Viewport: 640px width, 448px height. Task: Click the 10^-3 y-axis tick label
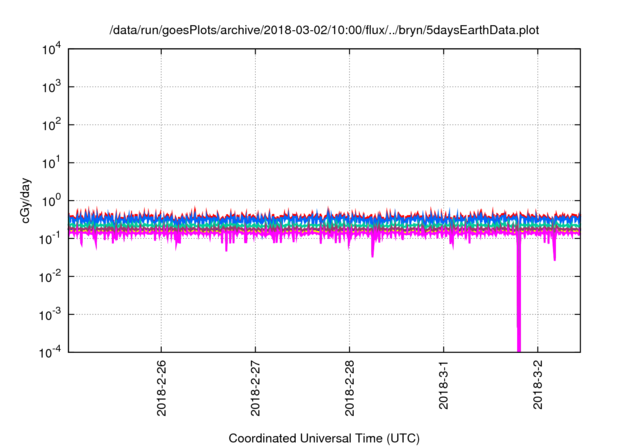pos(50,315)
